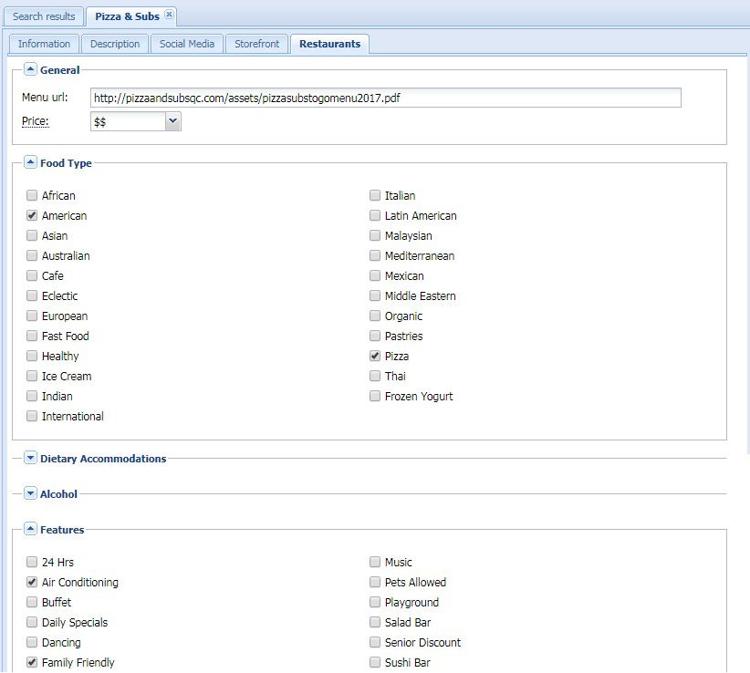The image size is (750, 673).
Task: Enable the Senior Discount feature
Action: point(375,642)
